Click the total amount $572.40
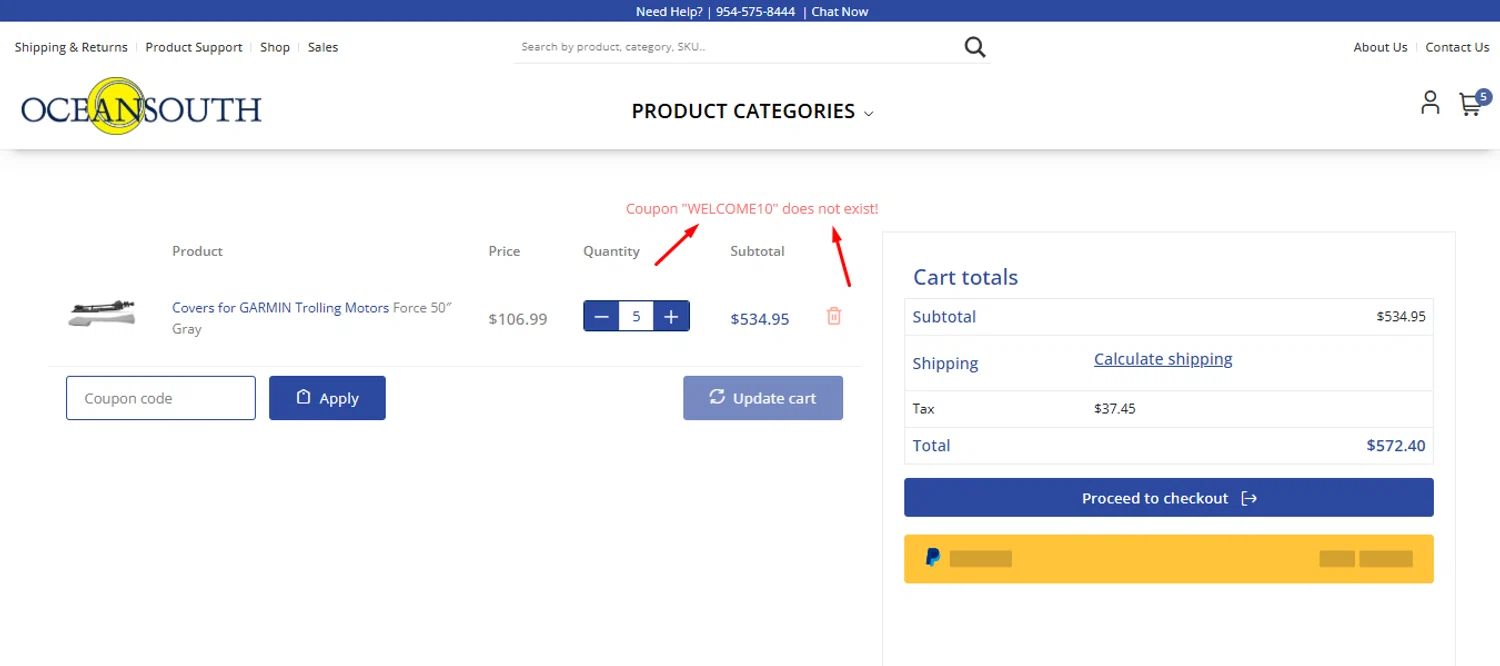Screen dimensions: 1500x666 (x=1396, y=446)
